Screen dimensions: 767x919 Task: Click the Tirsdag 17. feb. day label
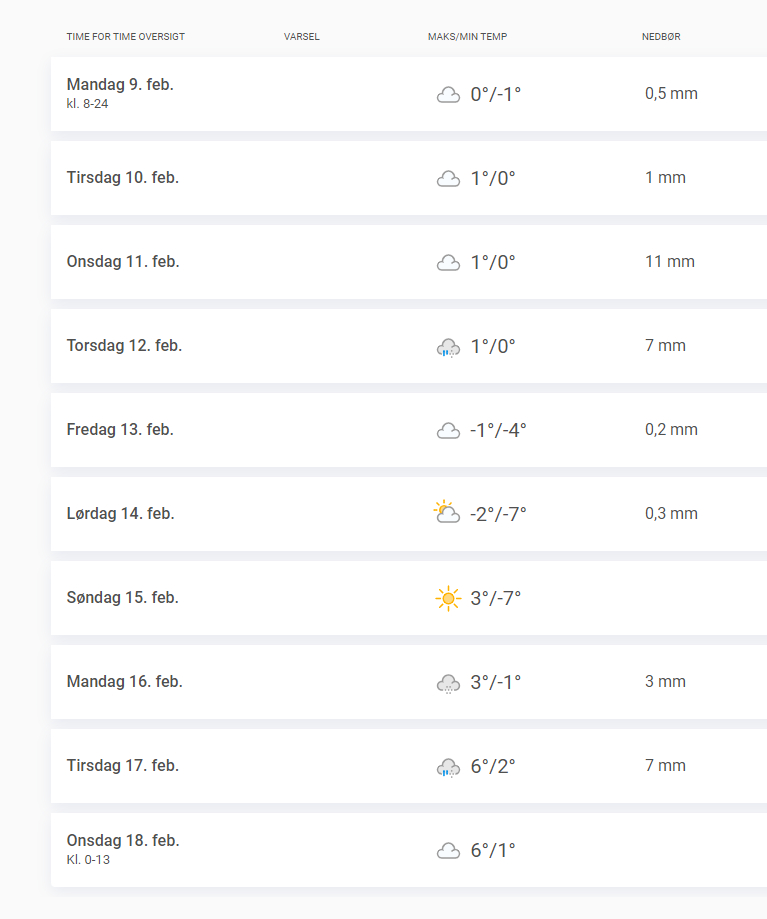point(122,766)
